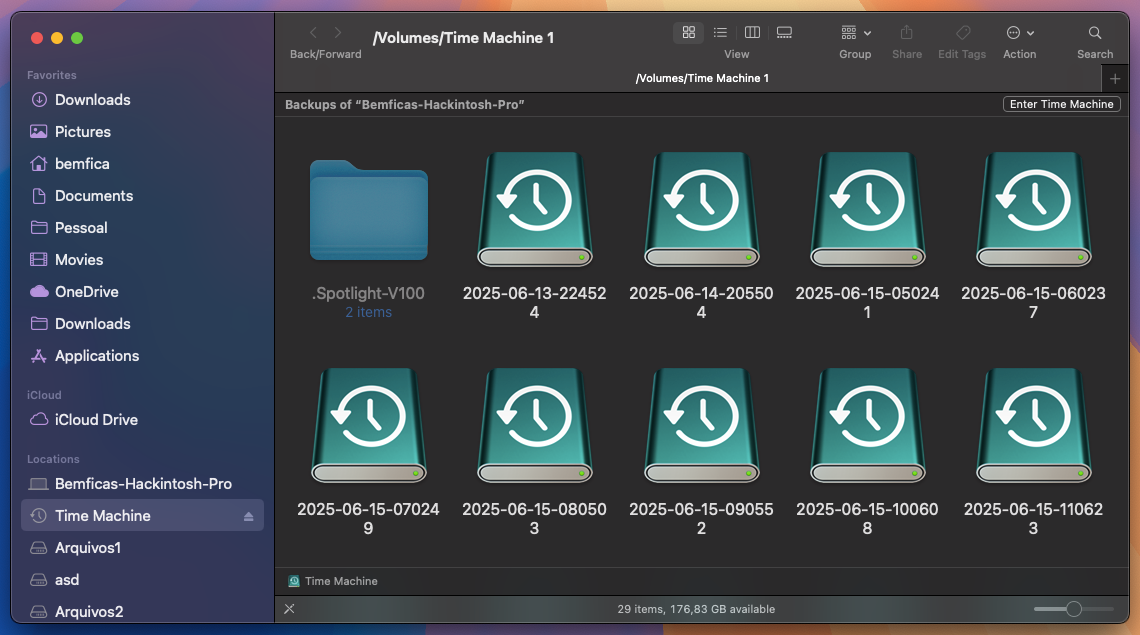Screen dimensions: 1140x635
Task: Select backup 2025-06-13-224524
Action: pyautogui.click(x=534, y=209)
